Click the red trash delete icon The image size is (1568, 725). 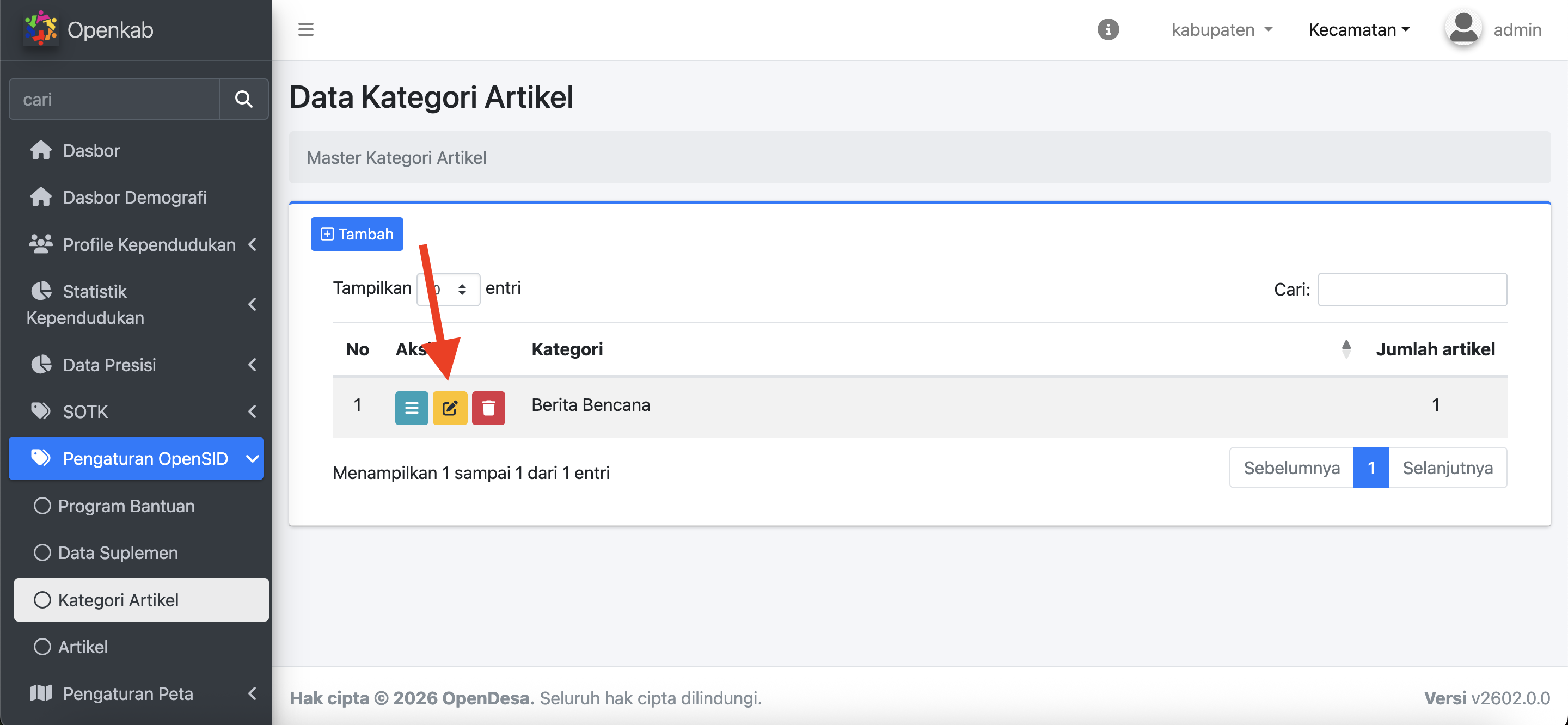click(x=488, y=407)
